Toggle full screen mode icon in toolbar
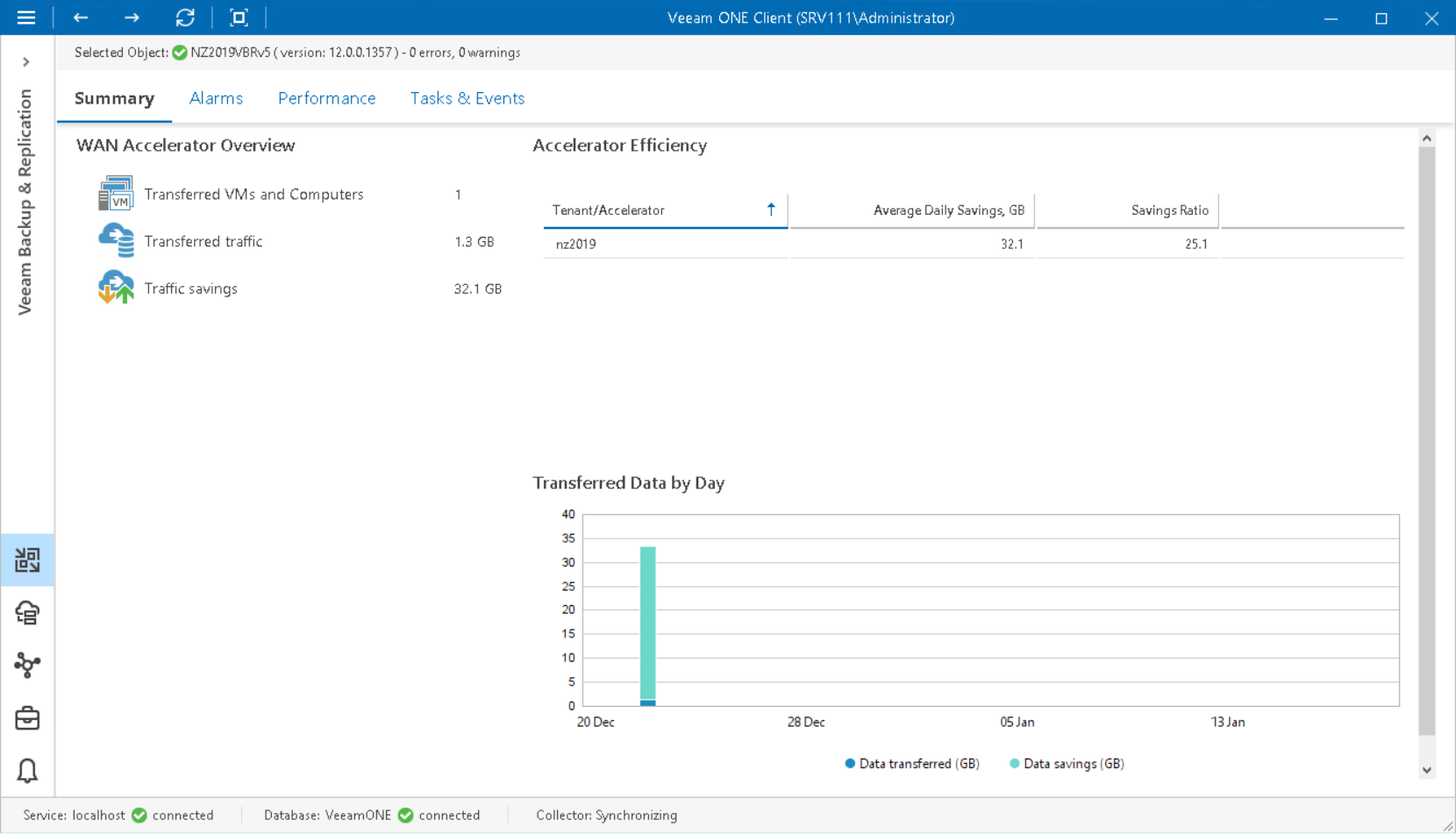Image resolution: width=1456 pixels, height=834 pixels. (239, 18)
